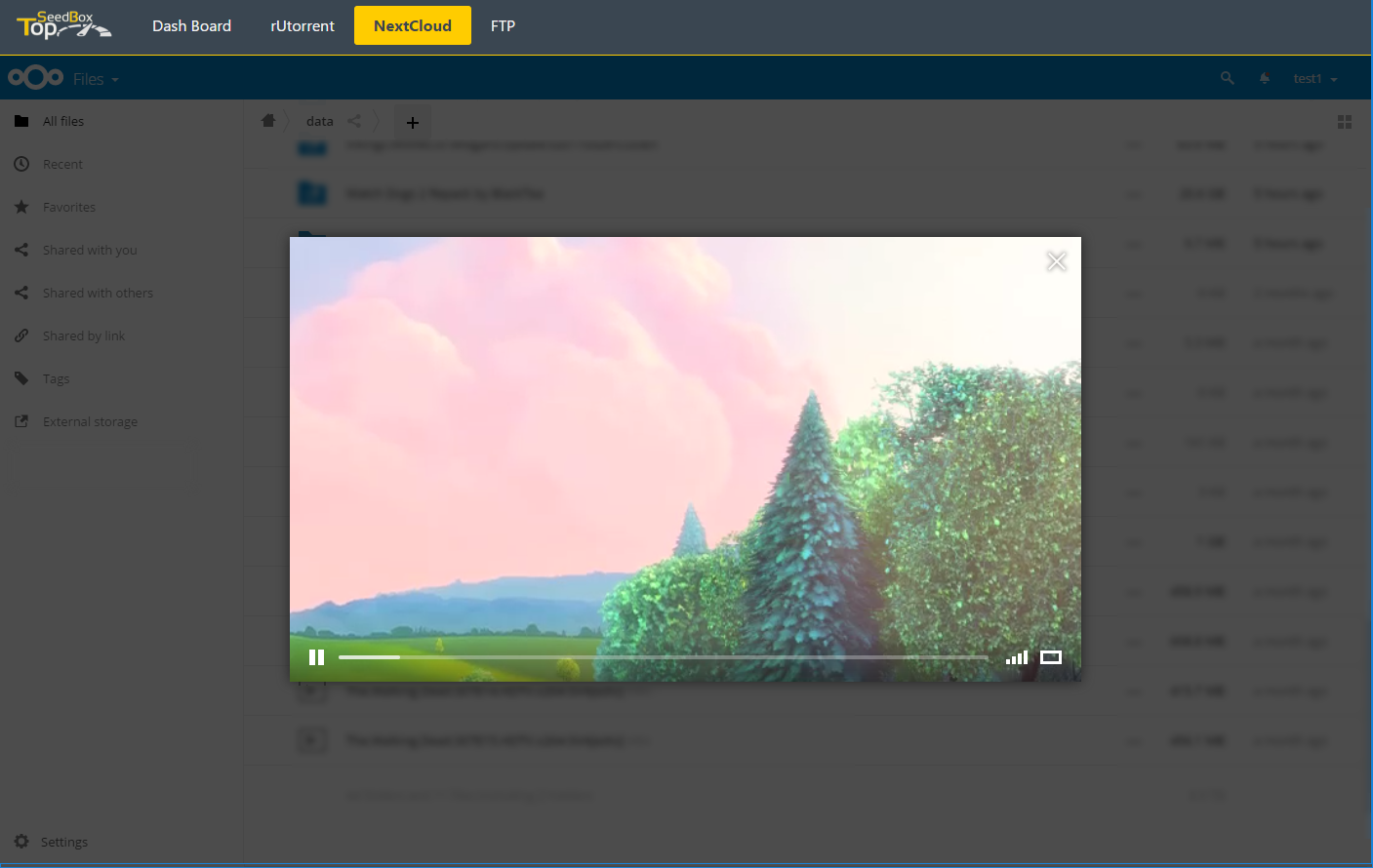
Task: Click the Nextcloud logo icon
Action: click(x=36, y=77)
